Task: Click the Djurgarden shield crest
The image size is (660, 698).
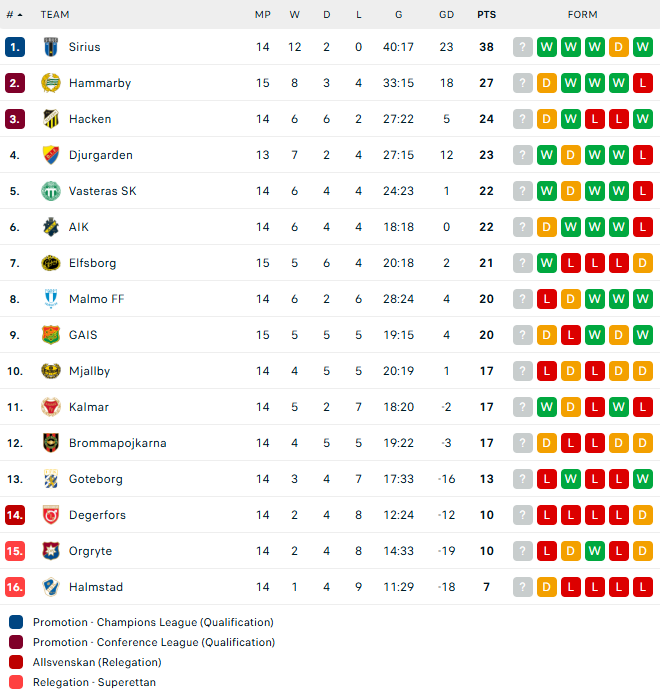Action: click(51, 155)
